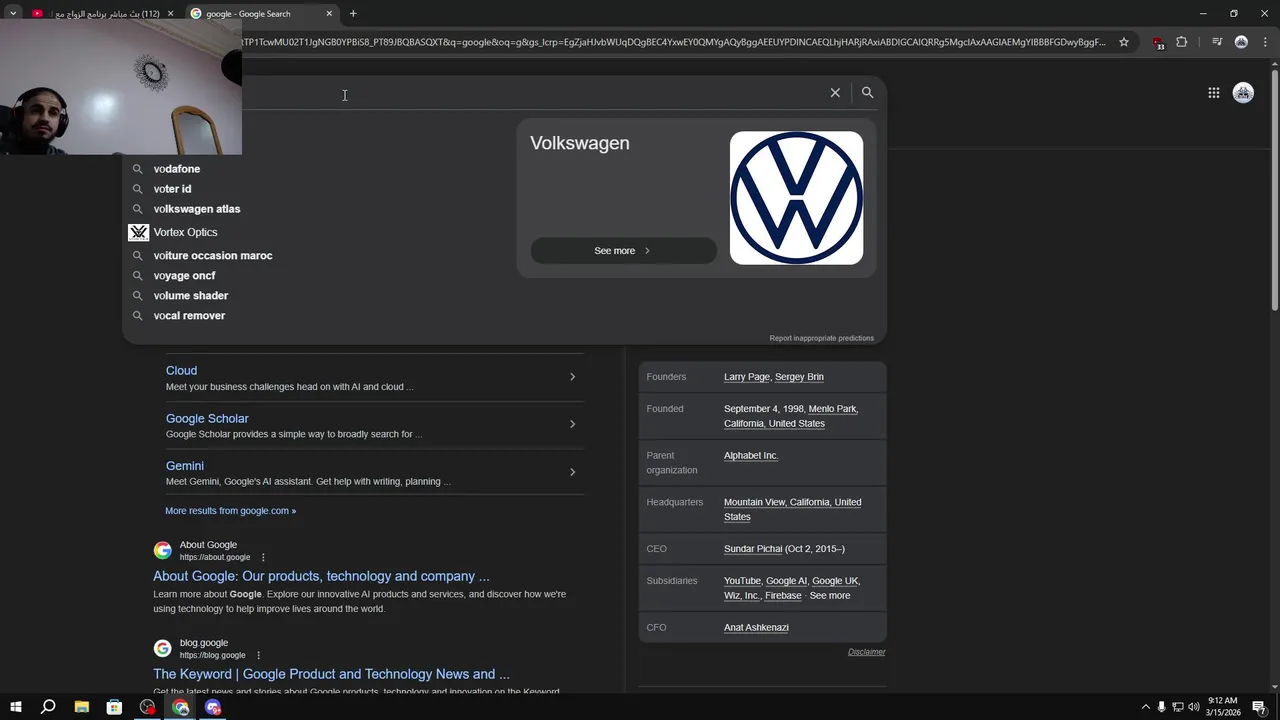The height and width of the screenshot is (720, 1280).
Task: Open the Extensions puzzle icon
Action: click(x=1182, y=42)
